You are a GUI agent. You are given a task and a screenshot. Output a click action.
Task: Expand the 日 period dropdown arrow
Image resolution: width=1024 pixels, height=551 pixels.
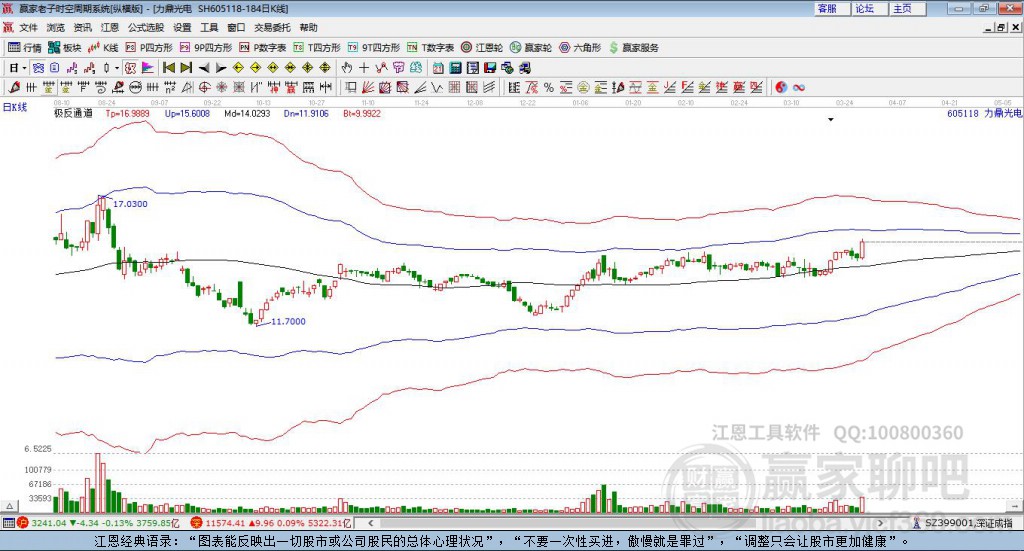pyautogui.click(x=24, y=68)
